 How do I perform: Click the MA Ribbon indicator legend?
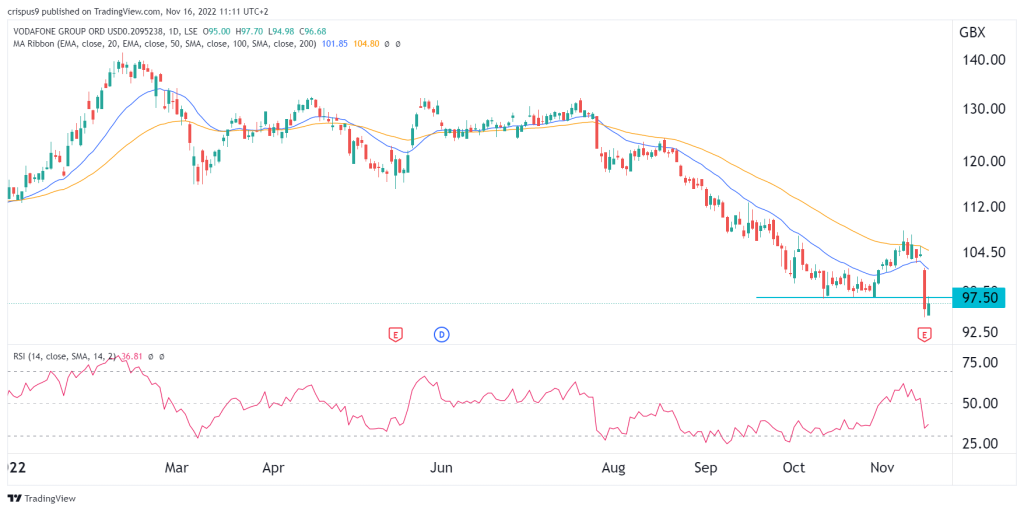coord(163,44)
